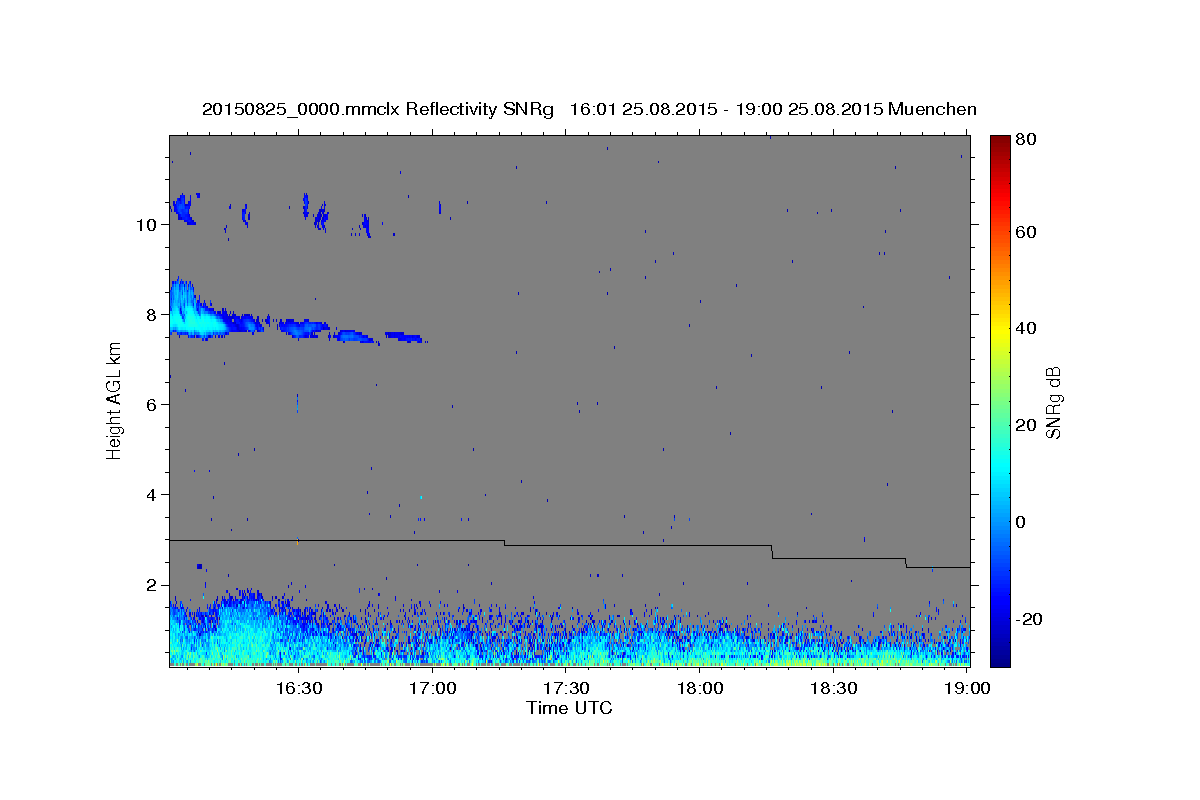Select the 17:30 time tick label
Screen dimensions: 1200x800
[566, 688]
